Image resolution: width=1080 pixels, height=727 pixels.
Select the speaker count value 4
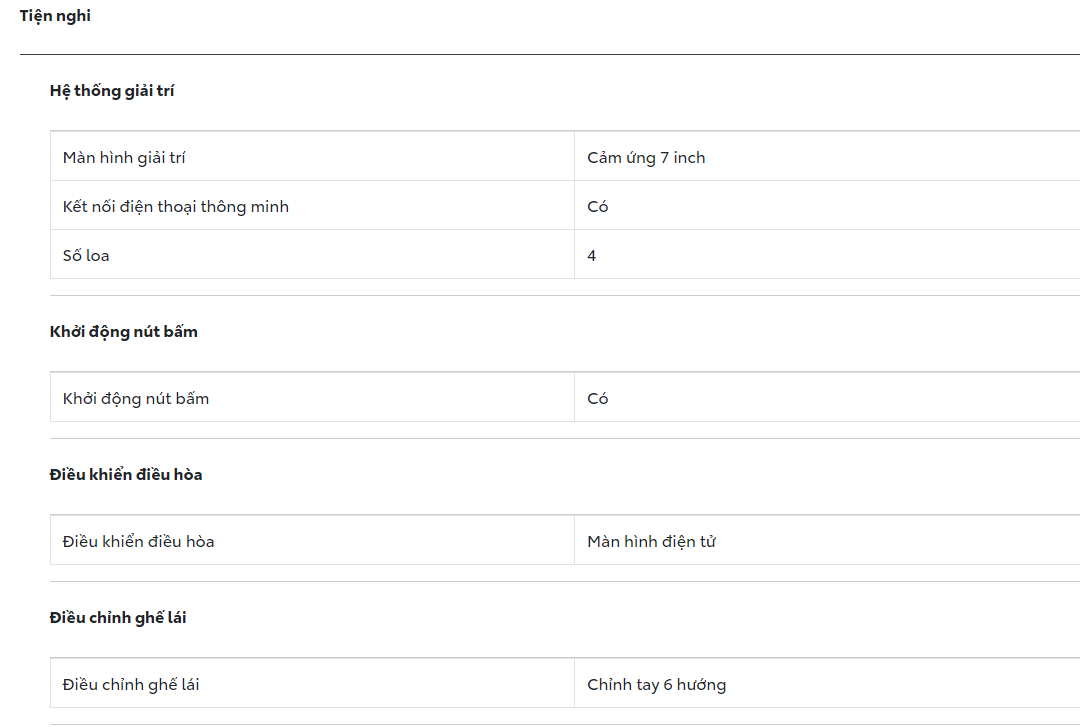point(592,256)
